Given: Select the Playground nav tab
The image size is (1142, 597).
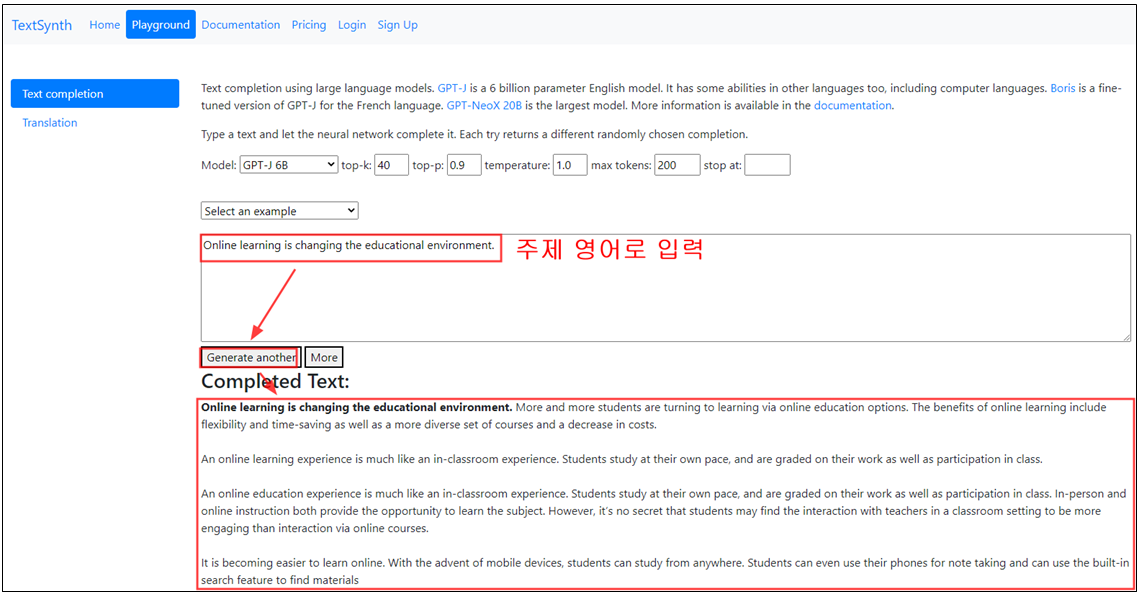Looking at the screenshot, I should point(160,25).
